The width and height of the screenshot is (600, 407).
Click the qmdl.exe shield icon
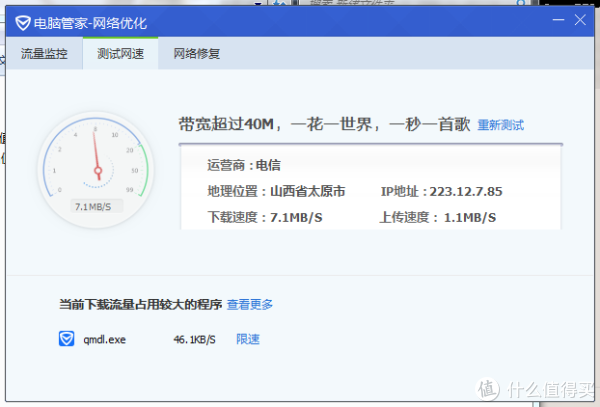67,339
